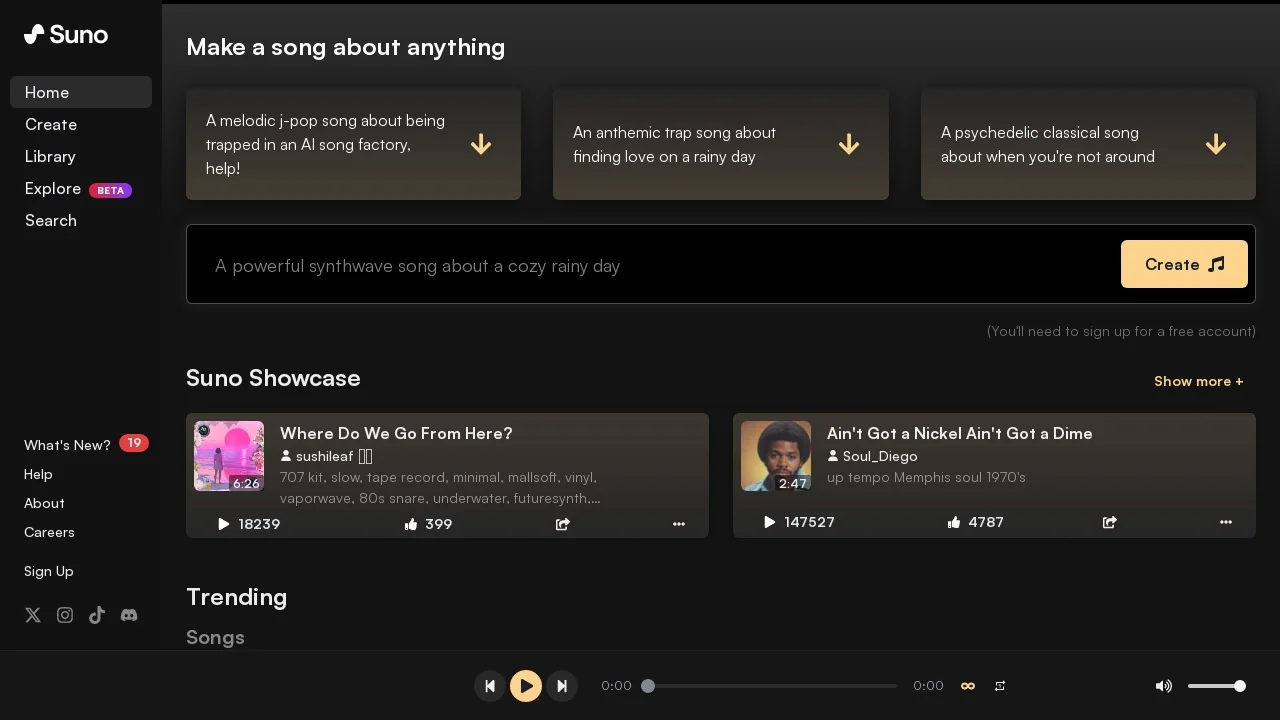1280x720 pixels.
Task: Select the psychedelic classical song prompt card
Action: click(x=1088, y=144)
